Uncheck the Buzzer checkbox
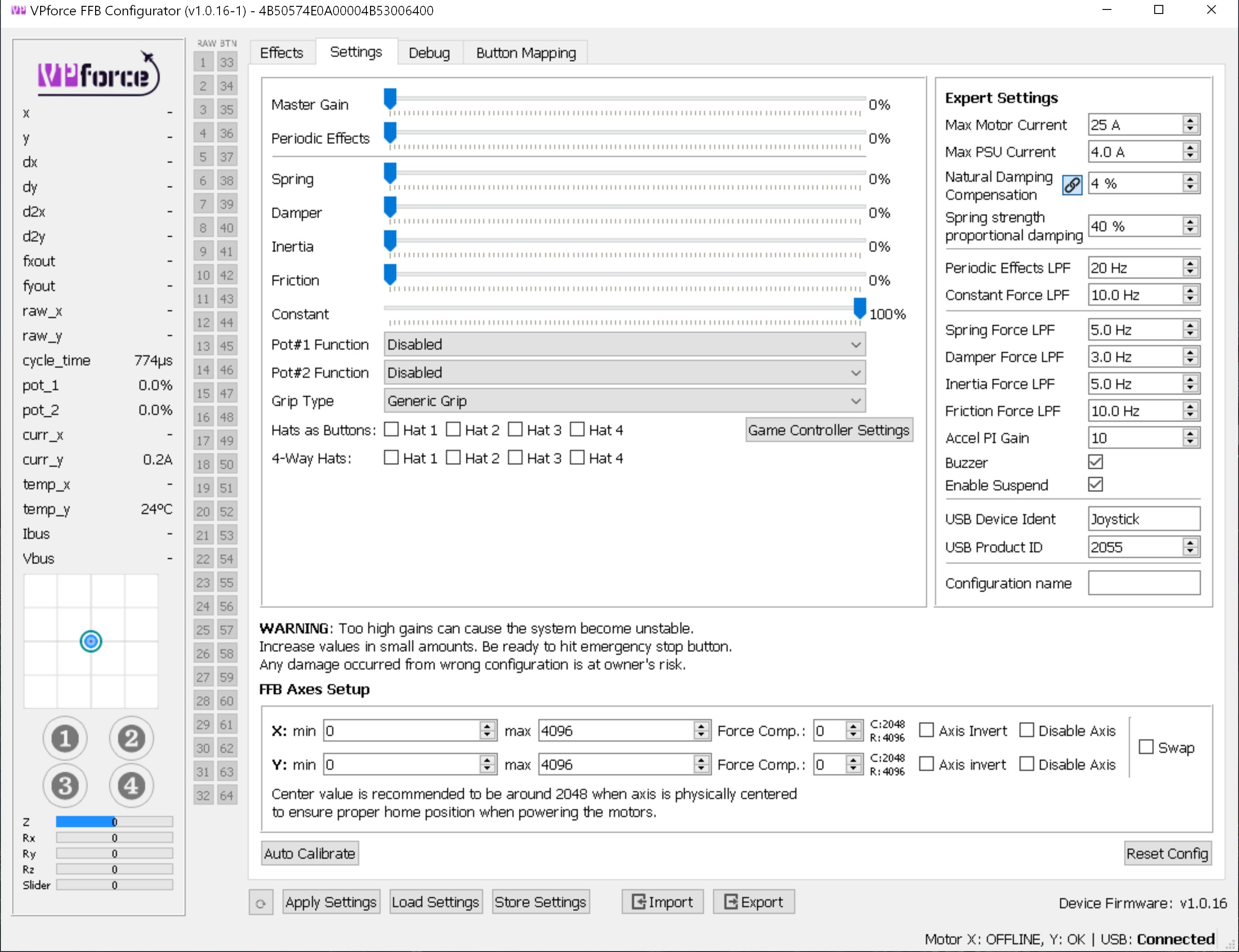Screen dimensions: 1239x952 (x=1095, y=462)
